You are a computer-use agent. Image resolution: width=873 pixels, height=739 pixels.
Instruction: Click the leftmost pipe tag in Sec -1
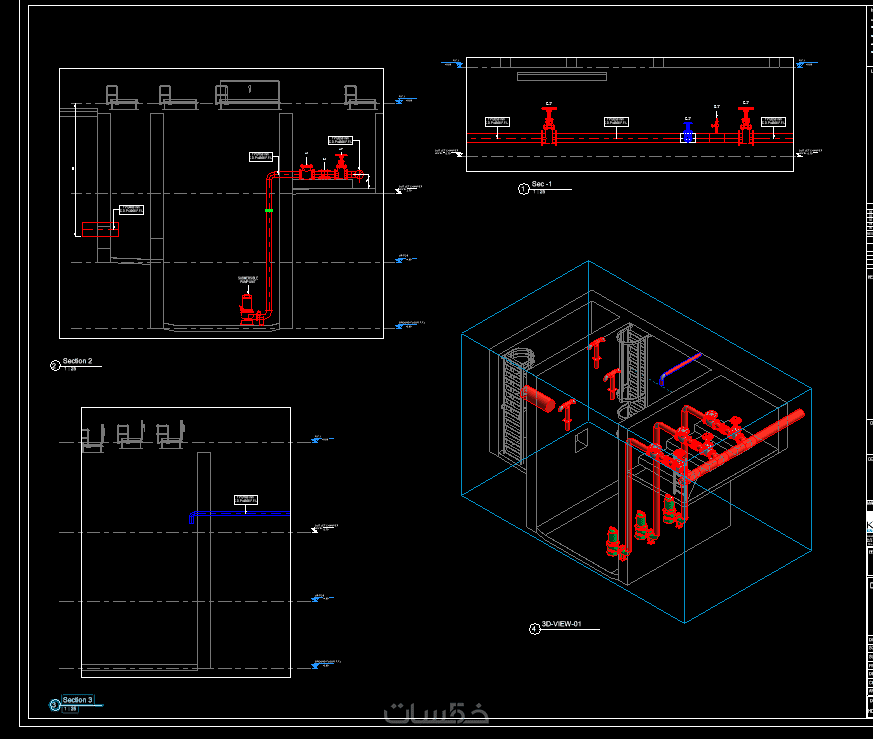click(497, 122)
